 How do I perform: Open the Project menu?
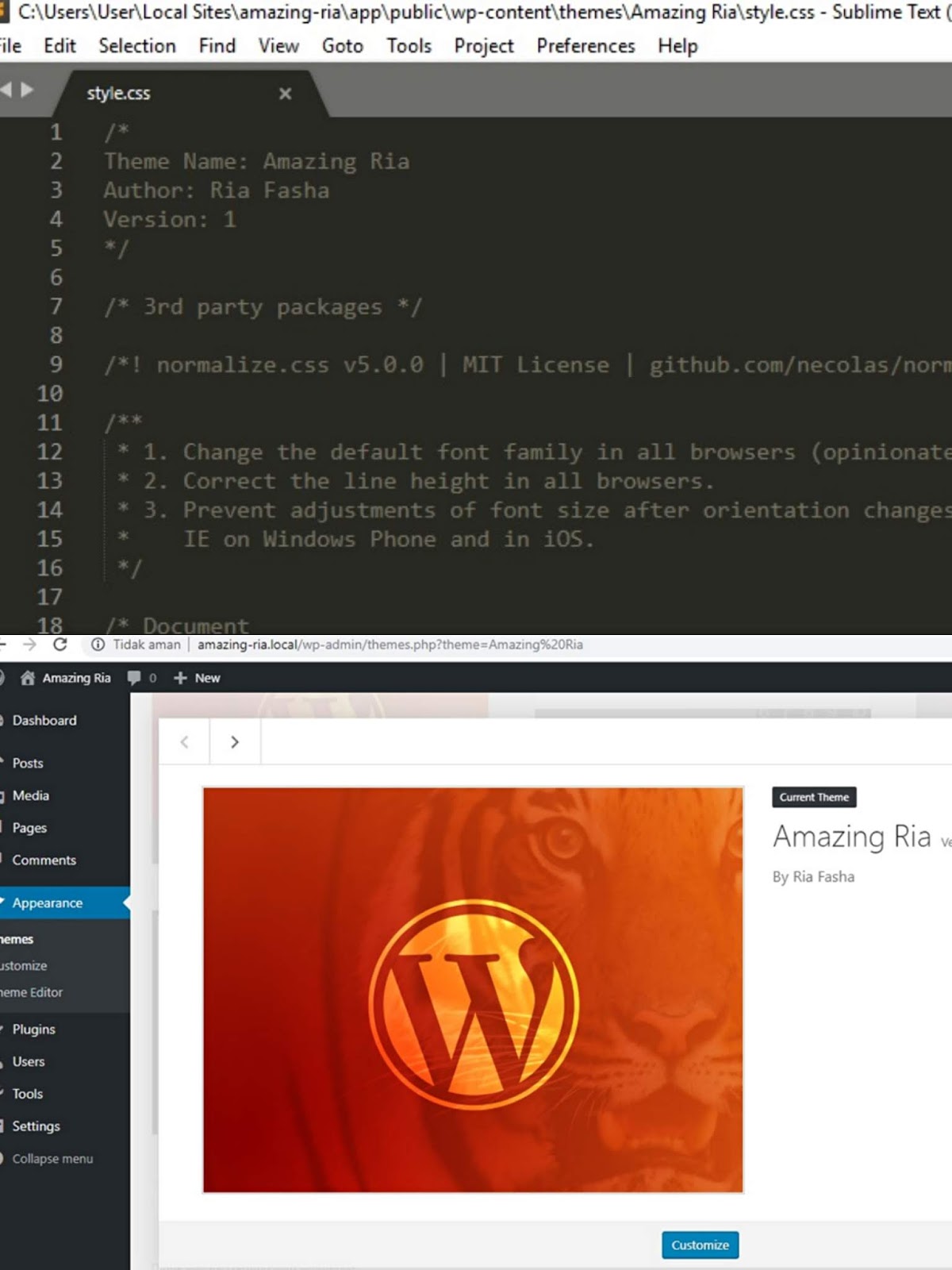pos(484,46)
